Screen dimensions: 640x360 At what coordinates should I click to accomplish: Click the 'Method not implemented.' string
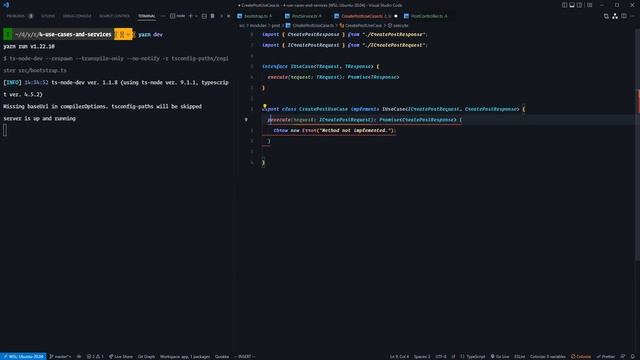[357, 131]
